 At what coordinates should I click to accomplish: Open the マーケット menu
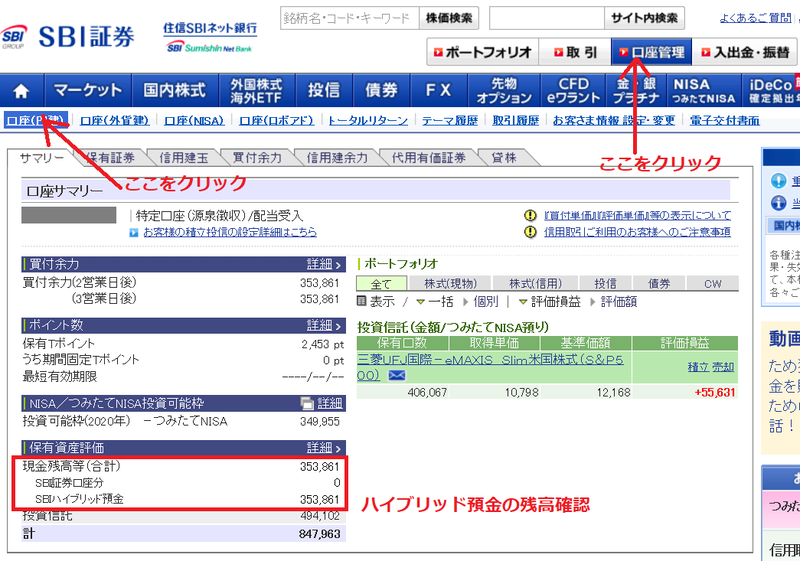coord(88,91)
